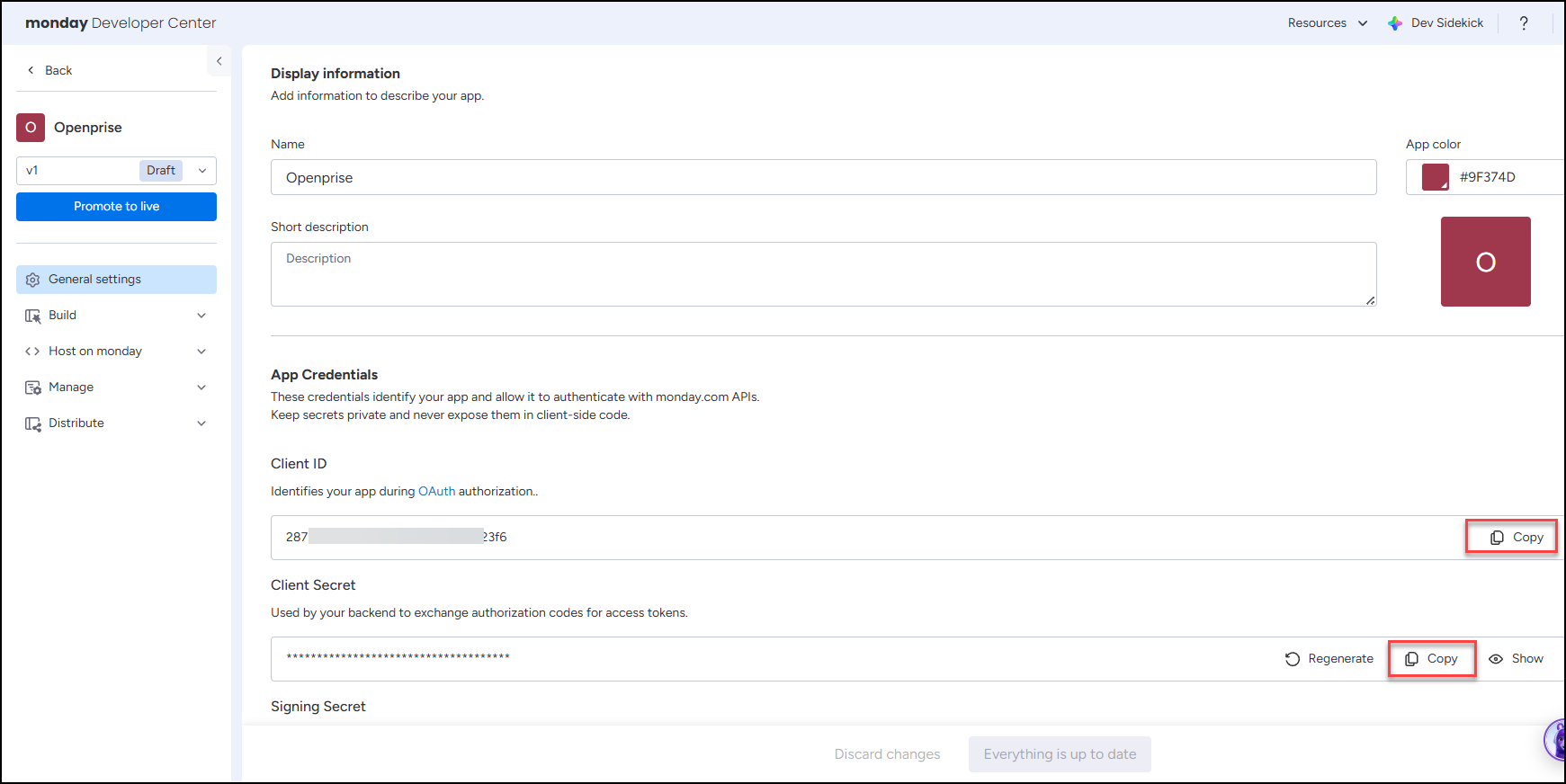The width and height of the screenshot is (1566, 784).
Task: Follow the OAuth link
Action: tap(436, 492)
